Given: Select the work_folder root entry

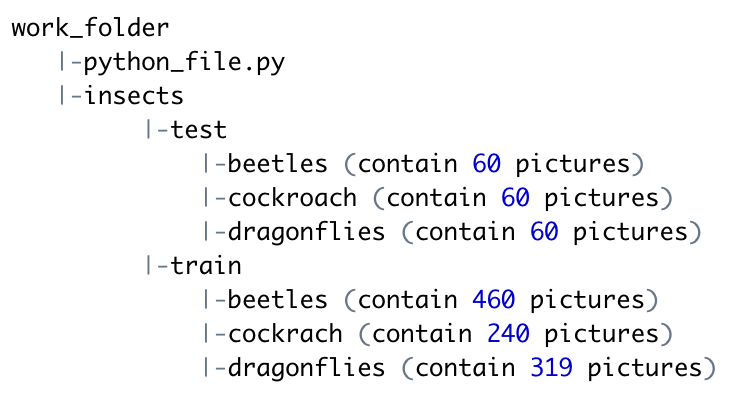Looking at the screenshot, I should point(91,27).
